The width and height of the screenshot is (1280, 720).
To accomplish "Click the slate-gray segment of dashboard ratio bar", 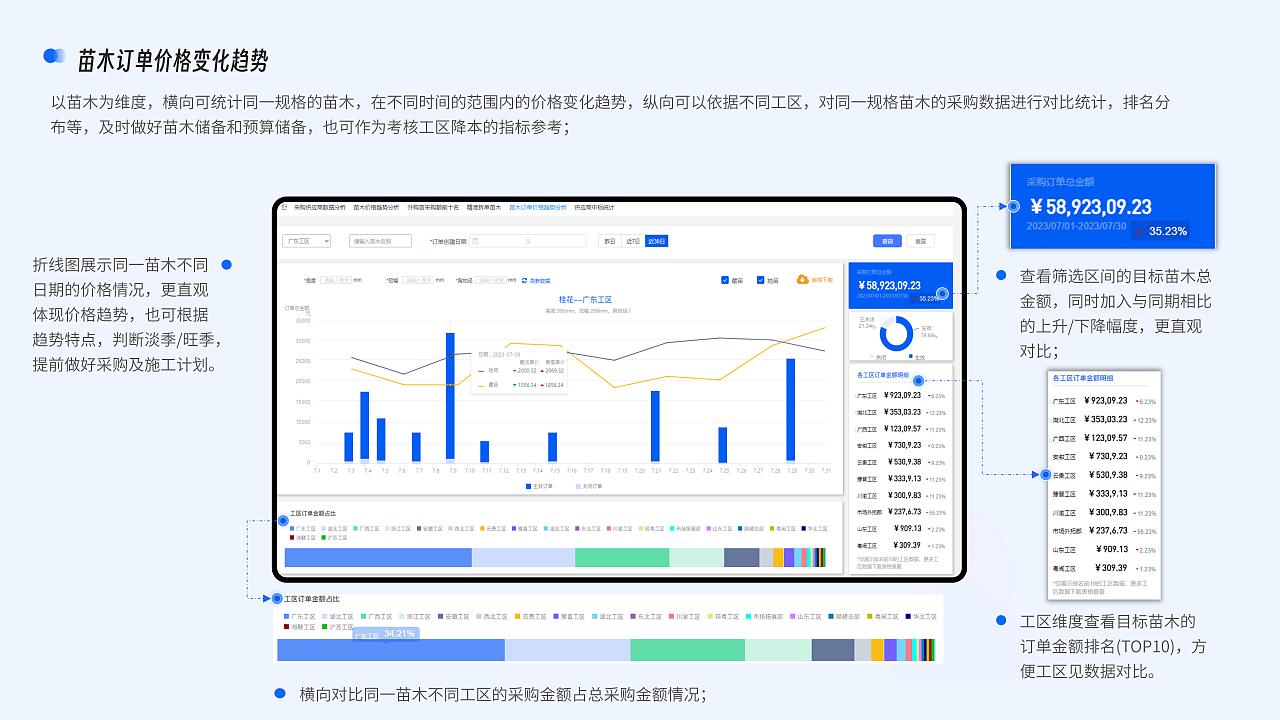I will 742,557.
